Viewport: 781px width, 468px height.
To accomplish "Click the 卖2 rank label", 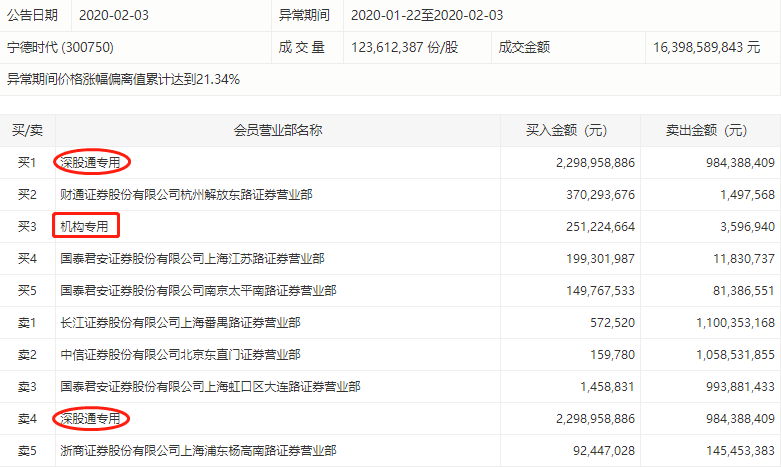I will pos(27,354).
